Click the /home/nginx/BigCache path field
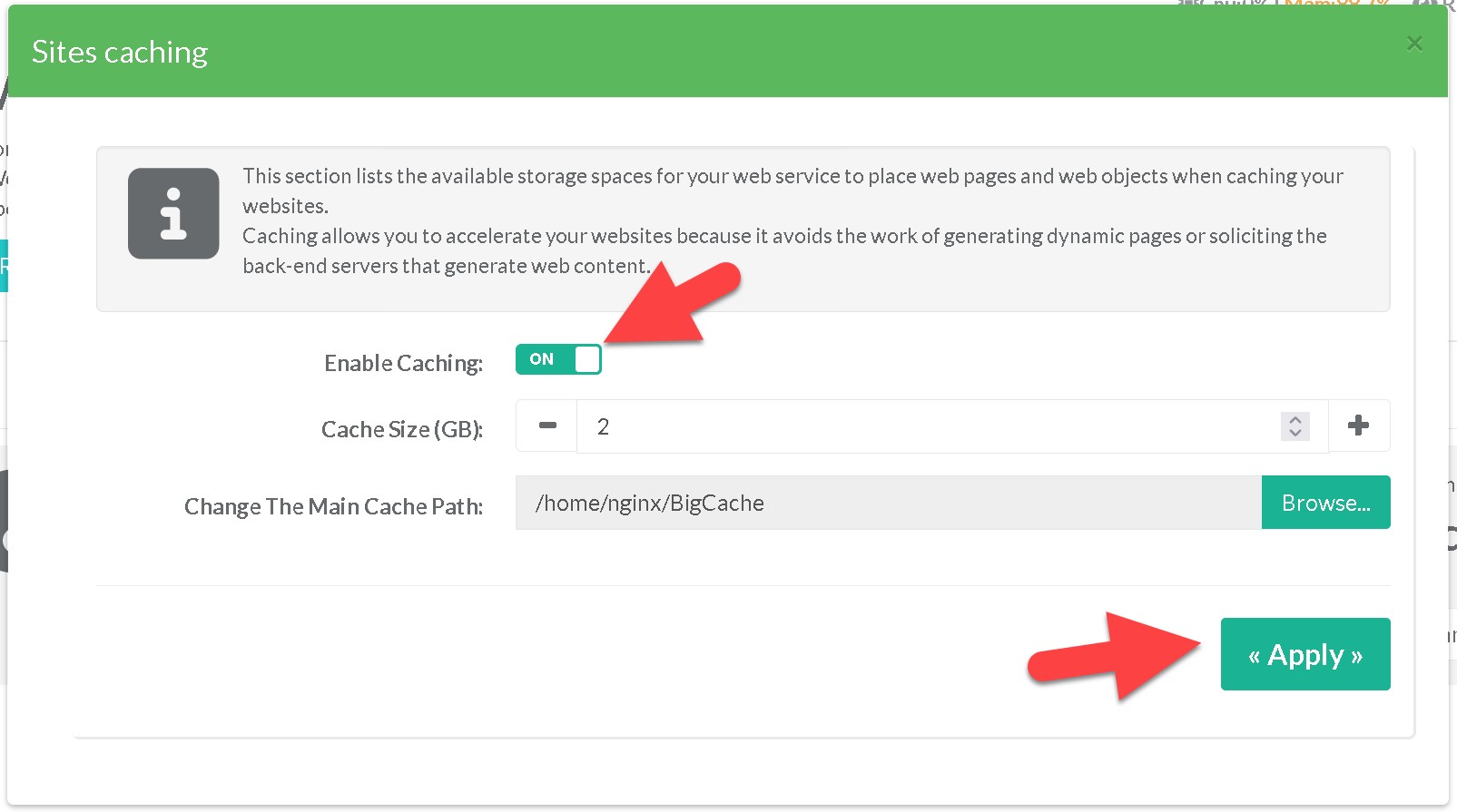 coord(887,503)
